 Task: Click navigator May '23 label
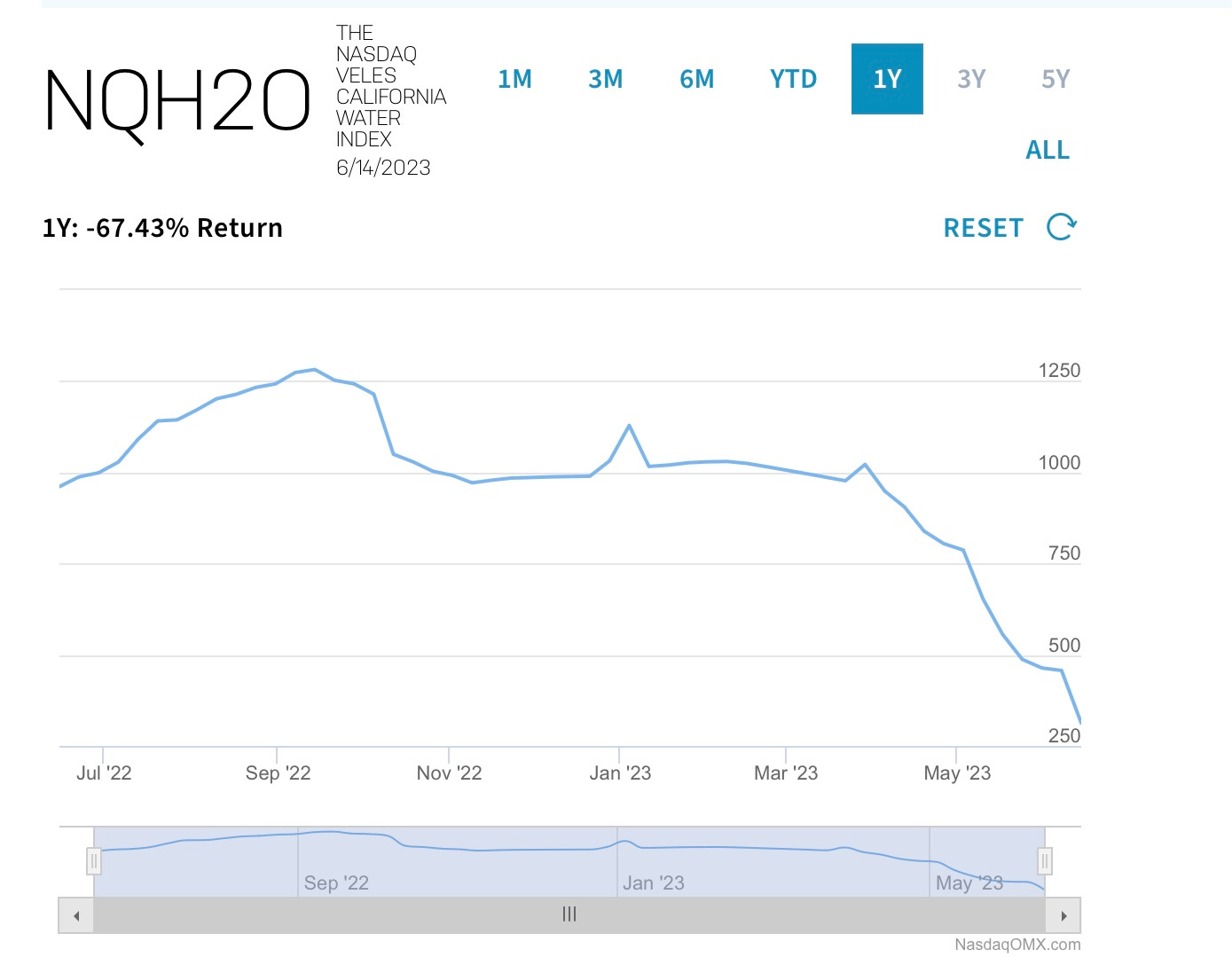click(969, 883)
